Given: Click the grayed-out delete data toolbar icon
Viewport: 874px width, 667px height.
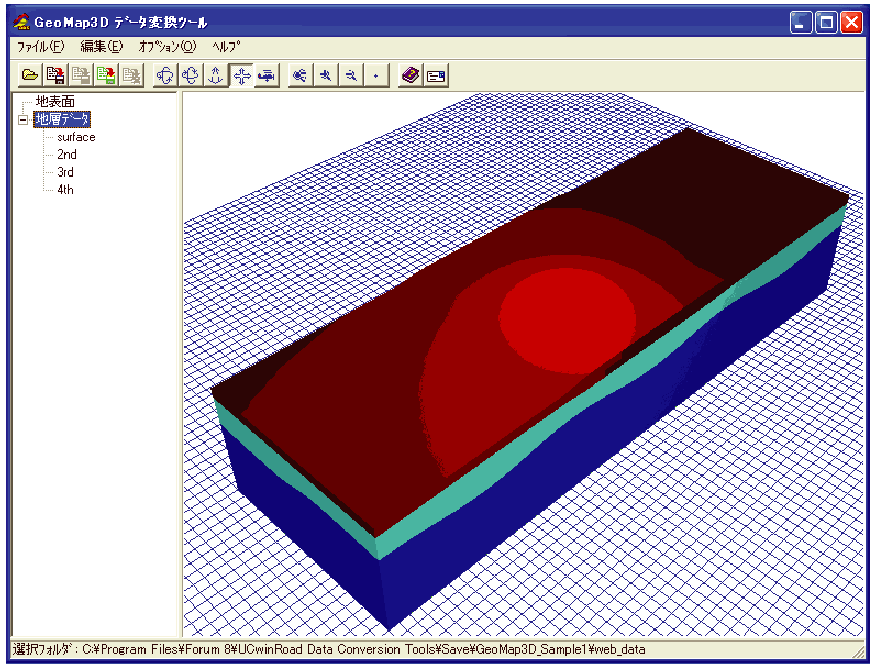Looking at the screenshot, I should click(x=131, y=75).
